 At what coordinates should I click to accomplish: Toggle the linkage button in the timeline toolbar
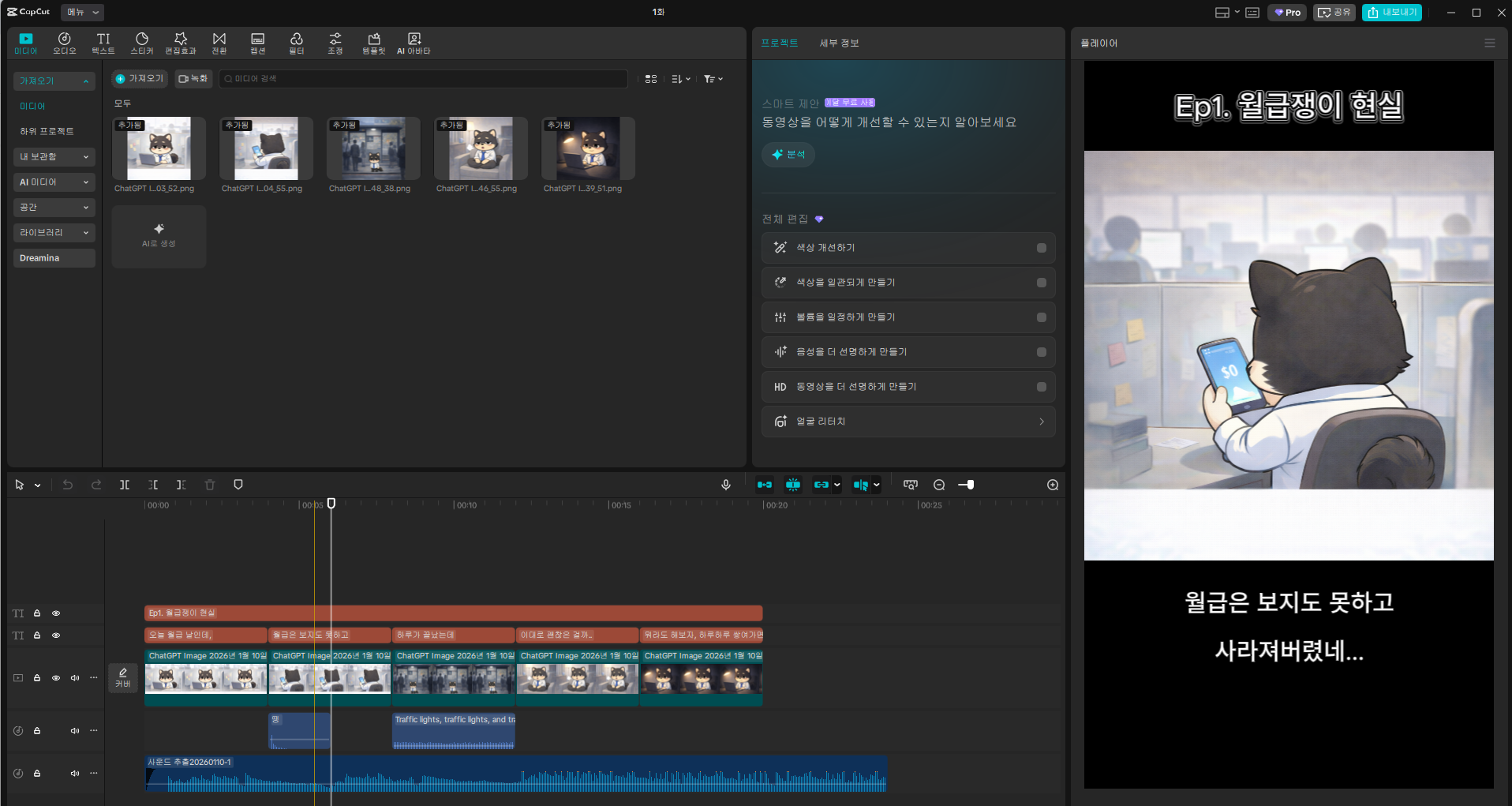click(x=821, y=485)
